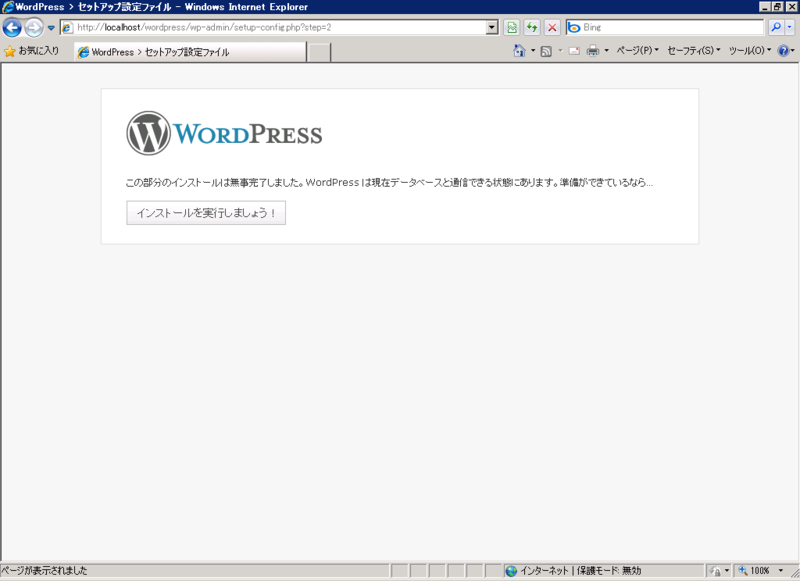Click the Bing search box
Viewport: 800px width, 581px height.
[x=665, y=28]
